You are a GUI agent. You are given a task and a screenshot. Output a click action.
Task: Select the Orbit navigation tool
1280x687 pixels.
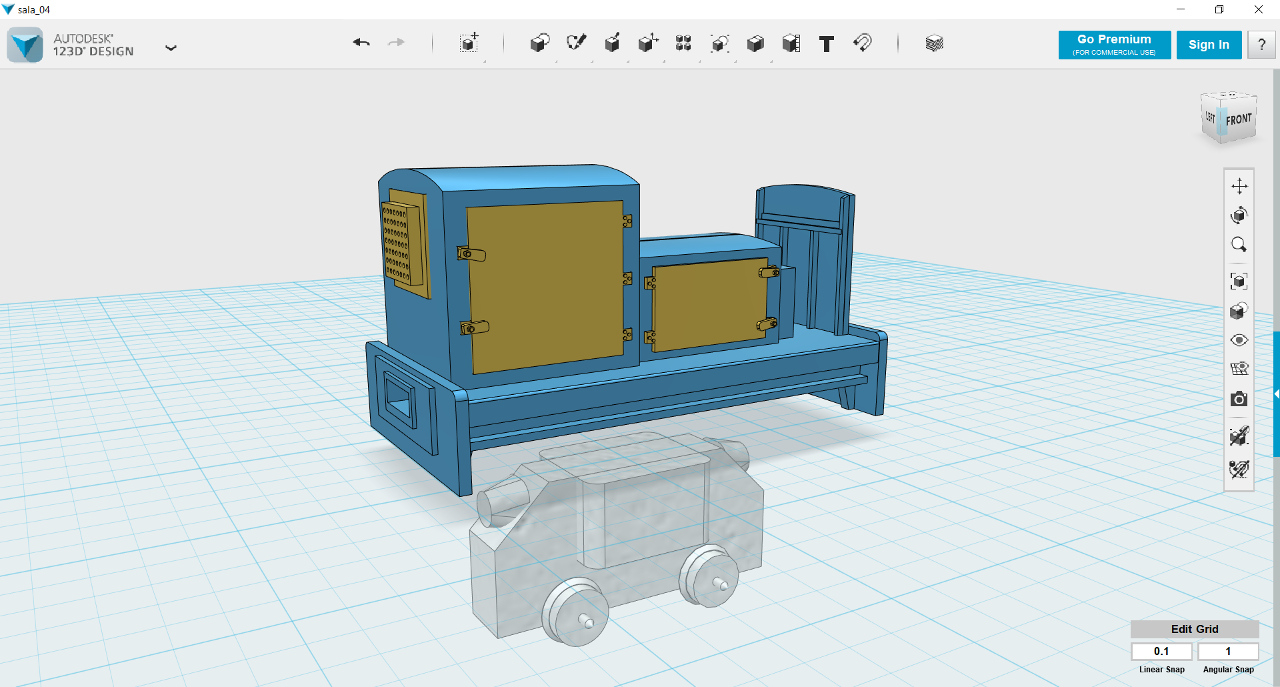1239,215
